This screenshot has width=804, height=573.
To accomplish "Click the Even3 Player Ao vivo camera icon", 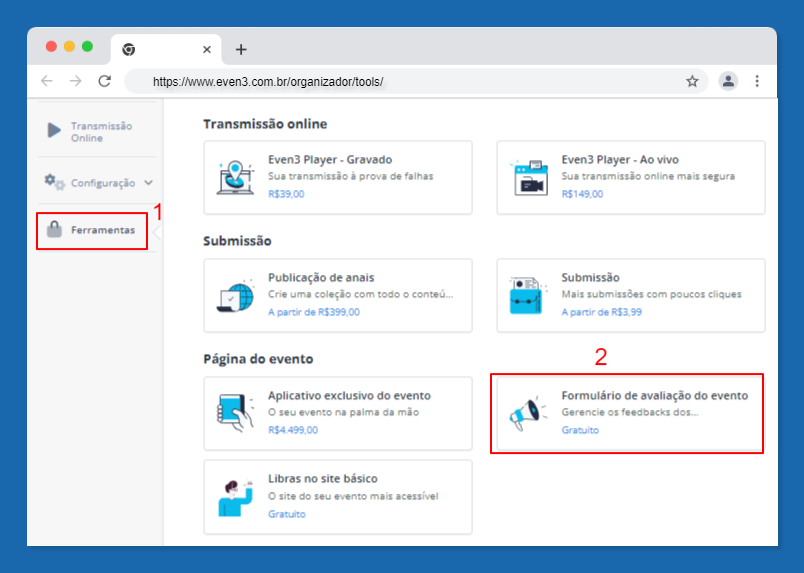I will tap(529, 177).
